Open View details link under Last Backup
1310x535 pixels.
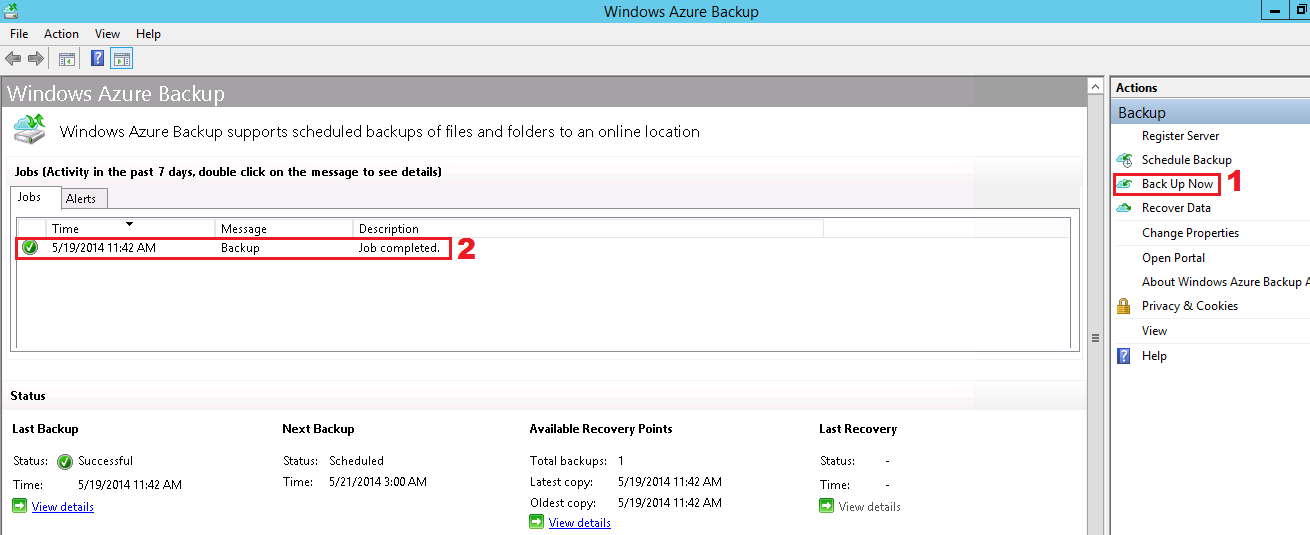[x=63, y=507]
